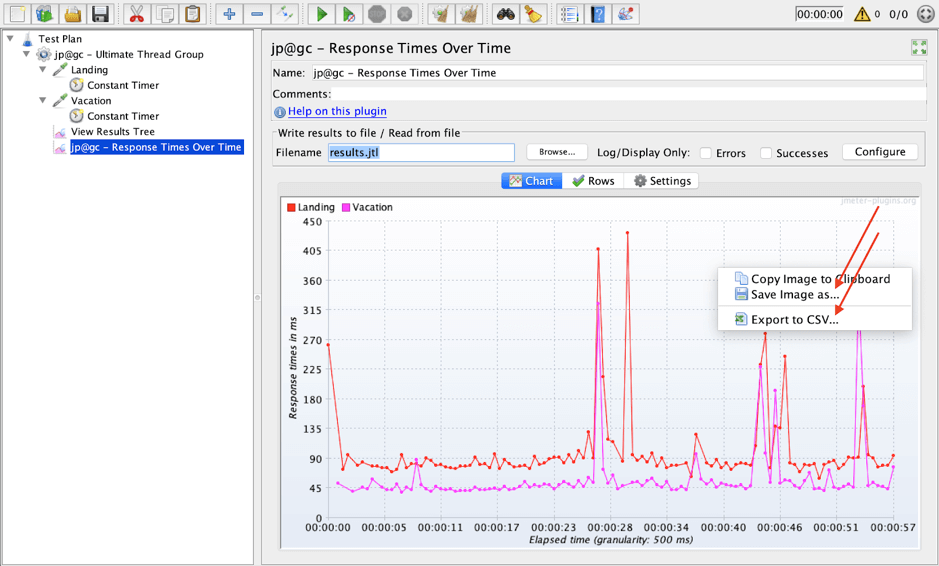
Task: Switch to the Rows tab
Action: [x=593, y=181]
